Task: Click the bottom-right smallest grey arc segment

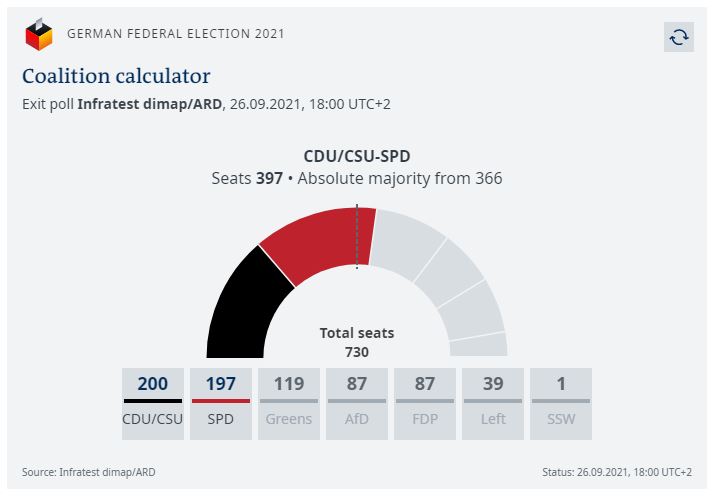Action: (x=479, y=345)
